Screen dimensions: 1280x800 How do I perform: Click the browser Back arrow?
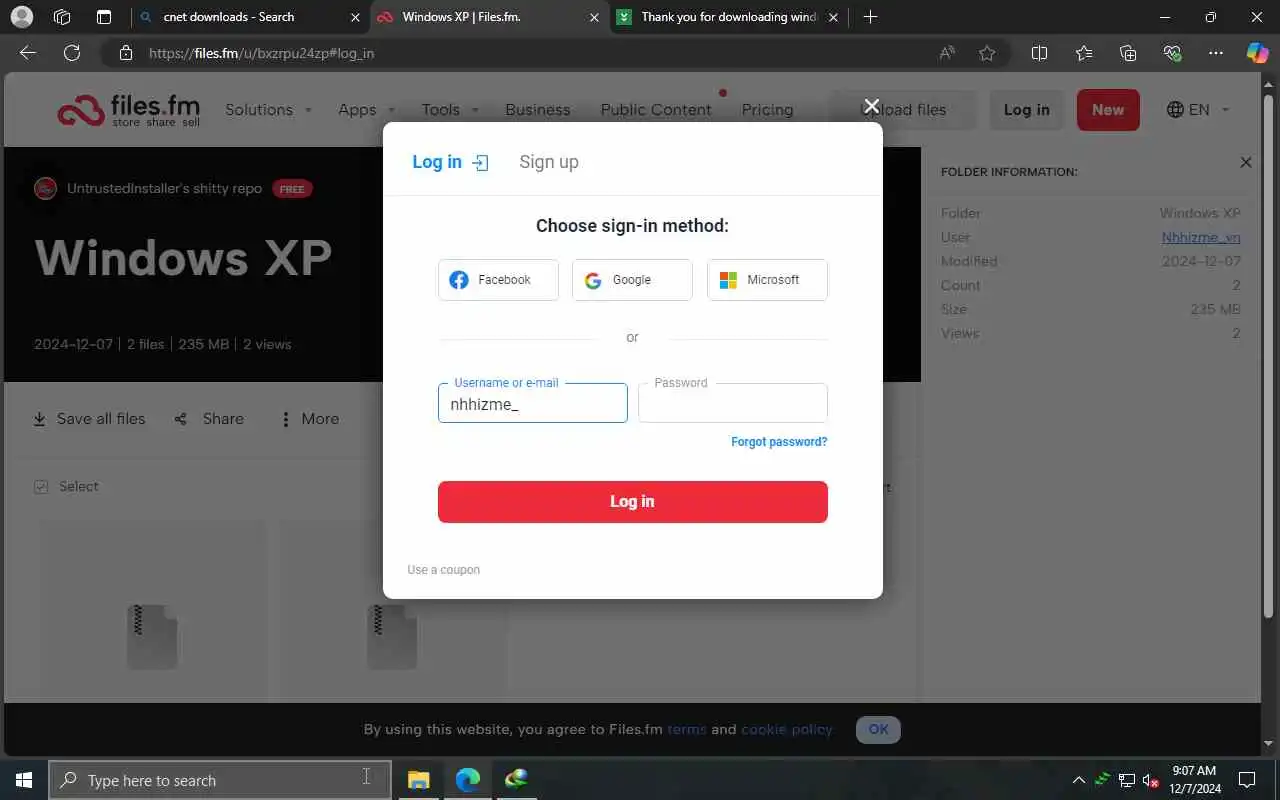point(28,53)
